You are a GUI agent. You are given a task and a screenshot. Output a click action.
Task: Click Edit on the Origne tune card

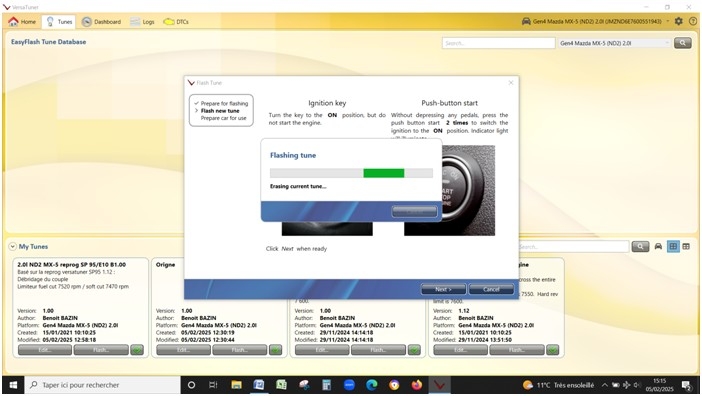coord(184,350)
